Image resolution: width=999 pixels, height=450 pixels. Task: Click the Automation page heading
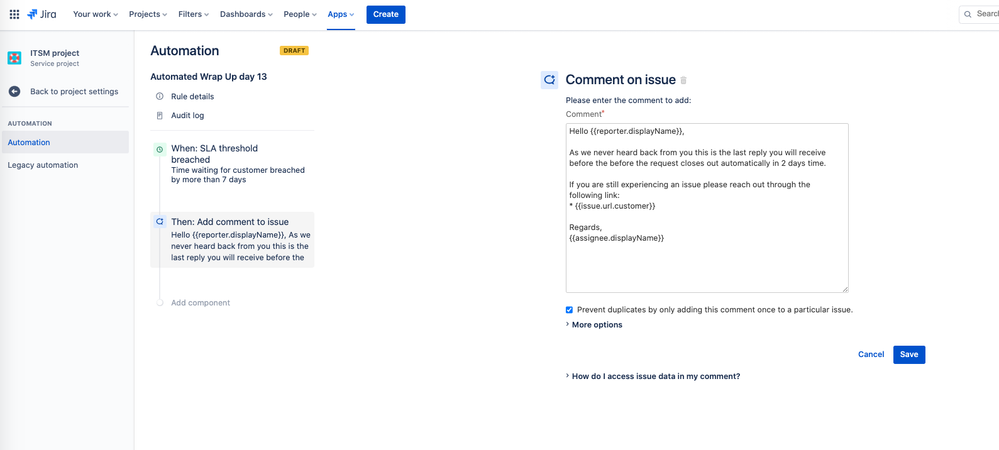[x=185, y=51]
